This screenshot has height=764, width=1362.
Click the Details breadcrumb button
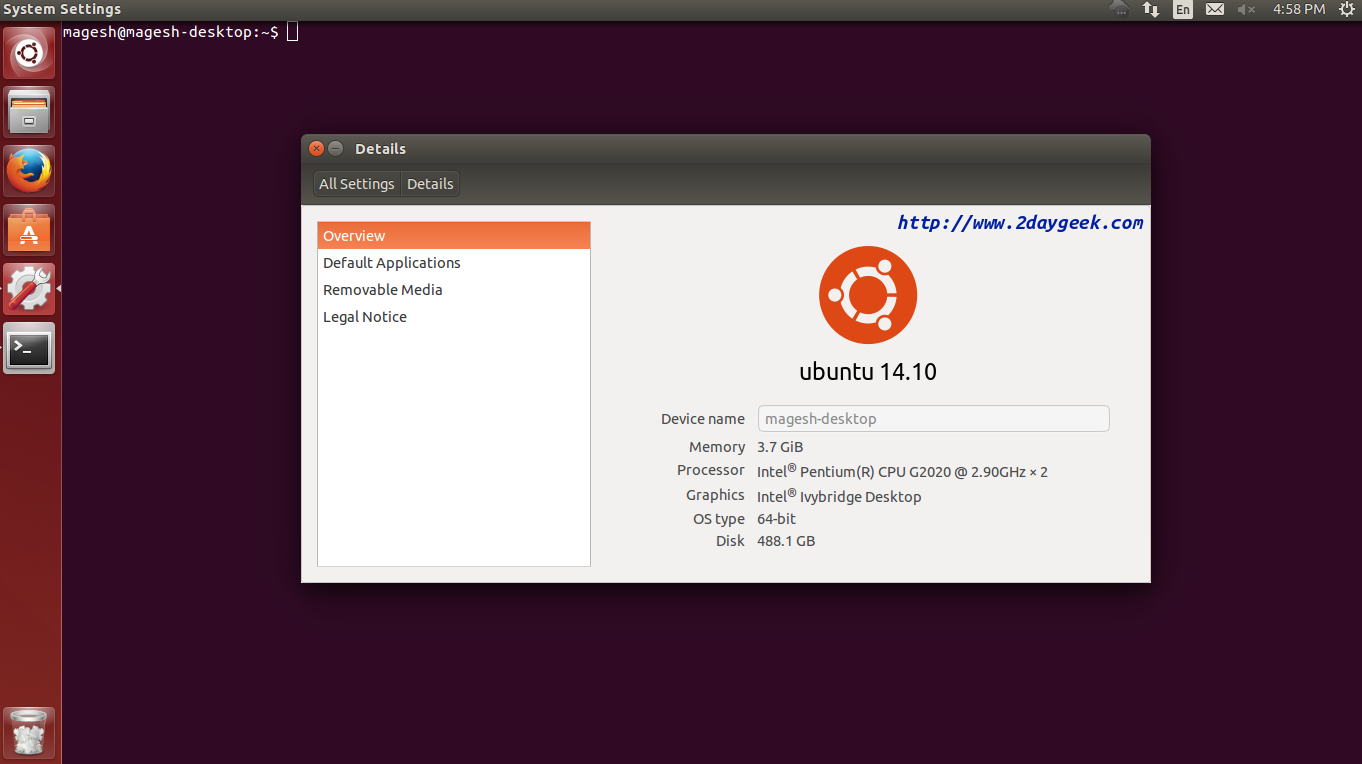tap(430, 184)
